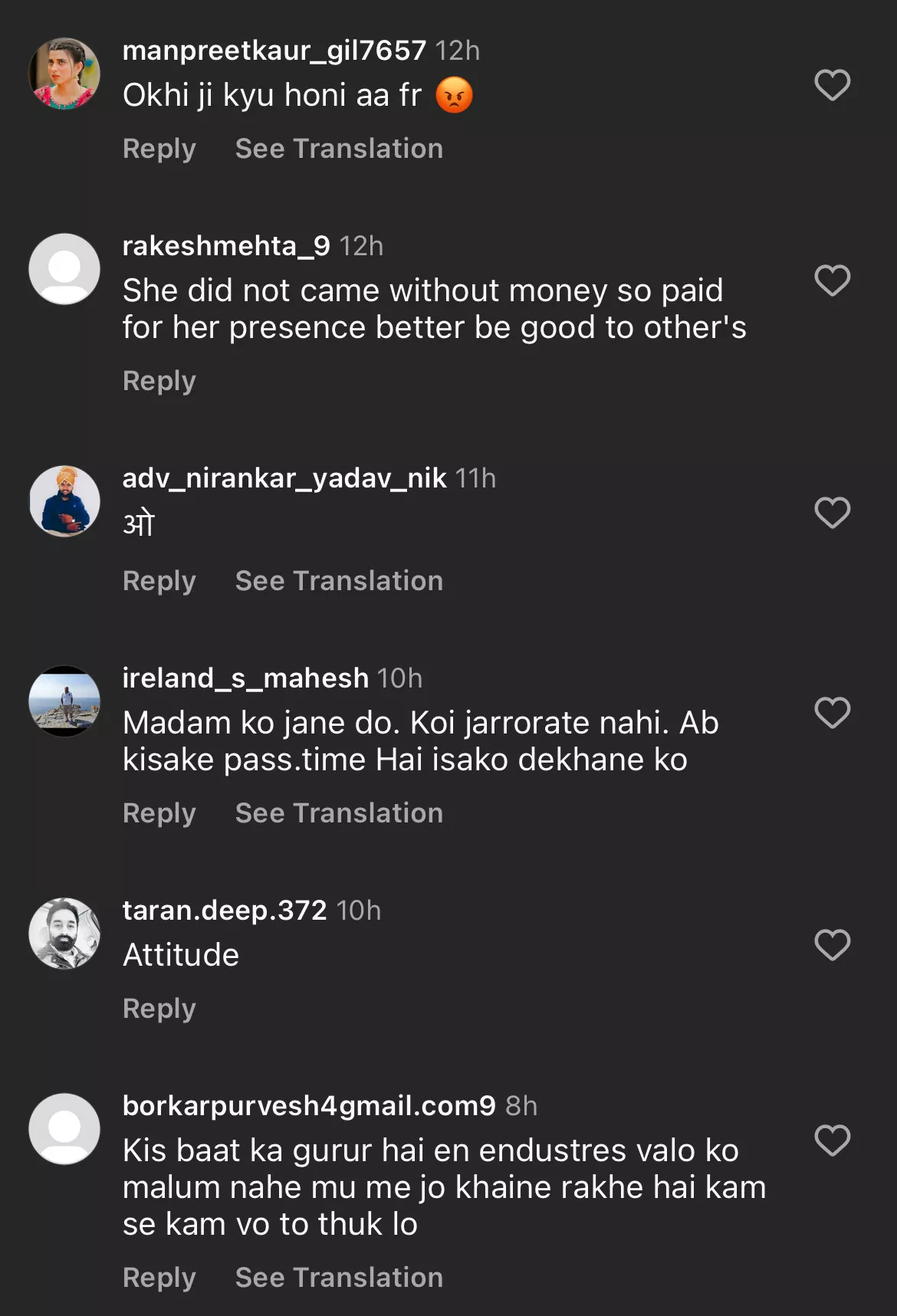897x1316 pixels.
Task: Open username taran.deep.372
Action: tap(225, 911)
